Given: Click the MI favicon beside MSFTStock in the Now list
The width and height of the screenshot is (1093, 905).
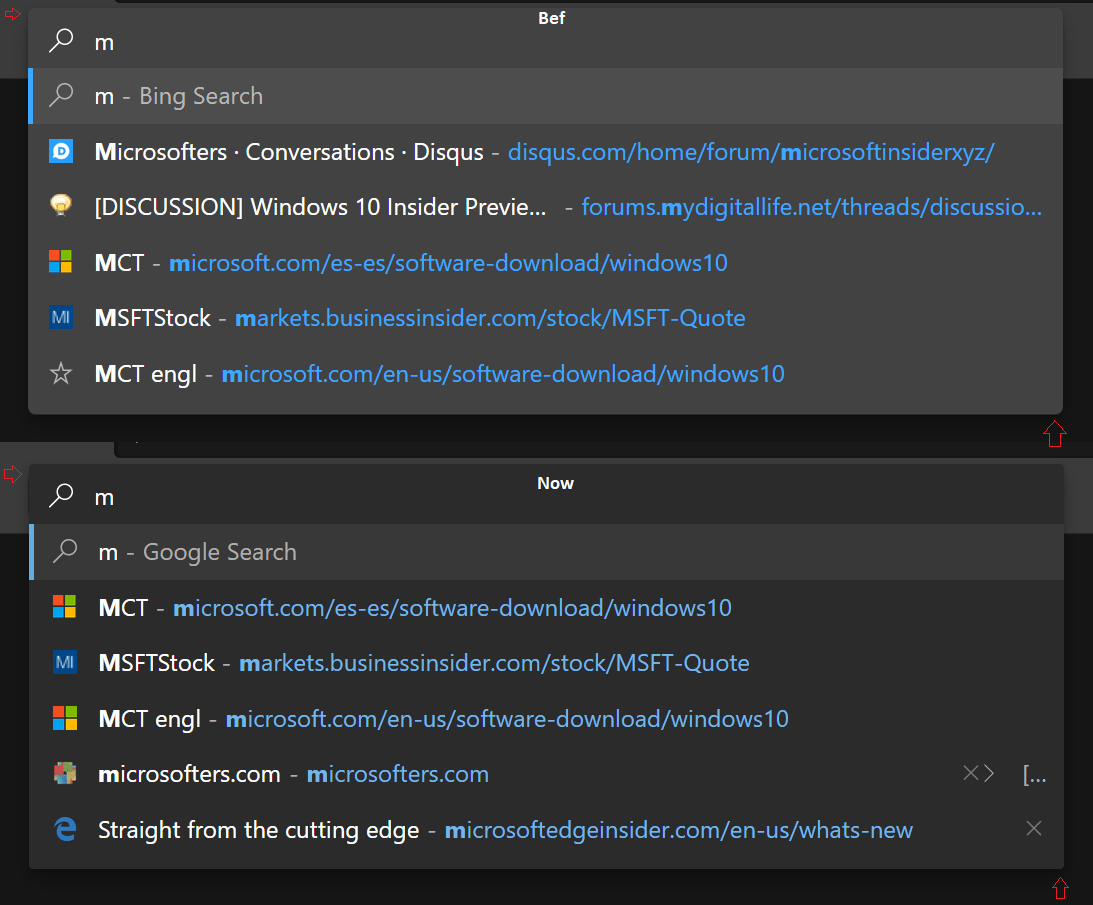Looking at the screenshot, I should click(65, 662).
